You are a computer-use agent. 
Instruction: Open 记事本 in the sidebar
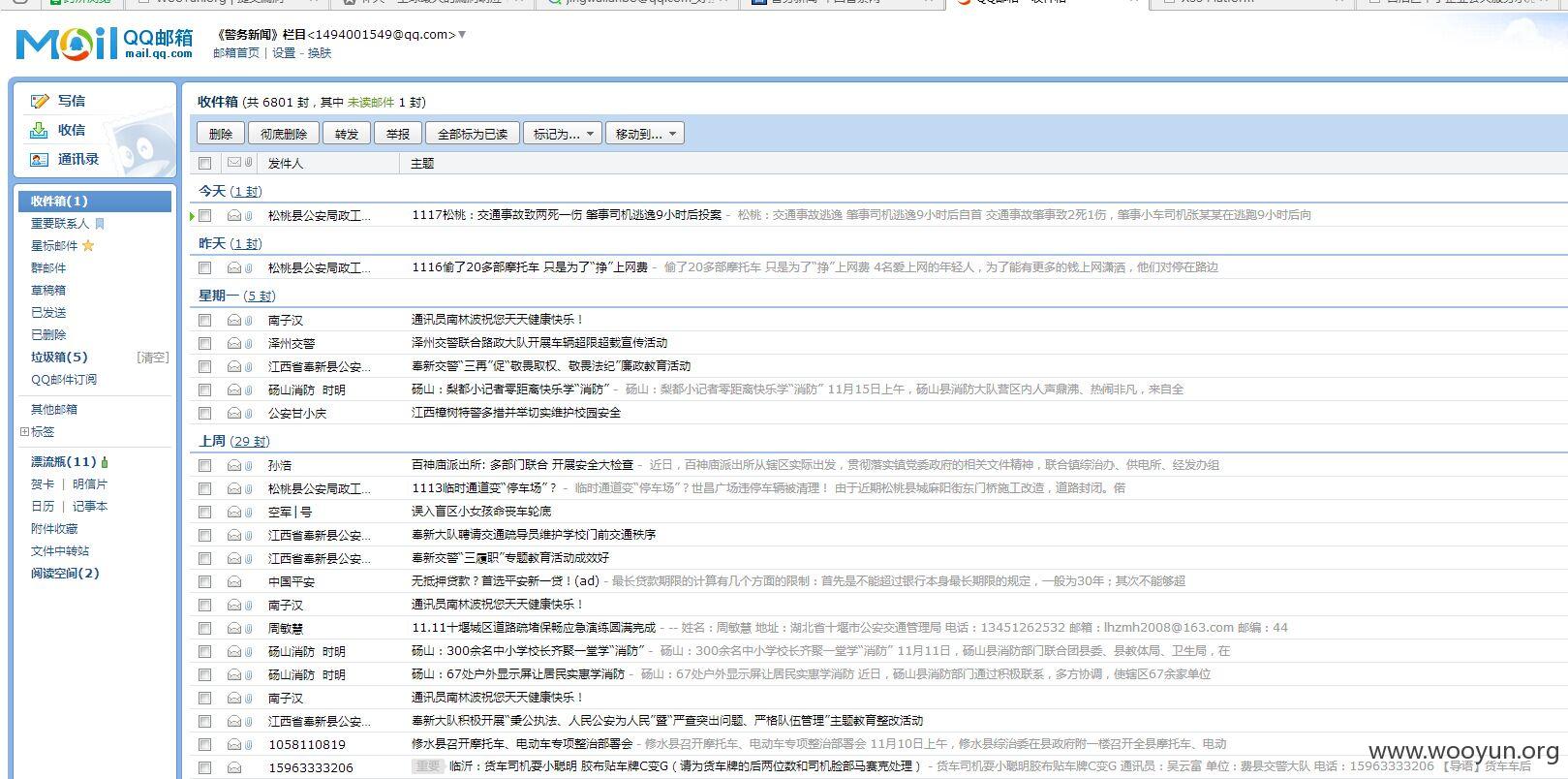click(90, 507)
